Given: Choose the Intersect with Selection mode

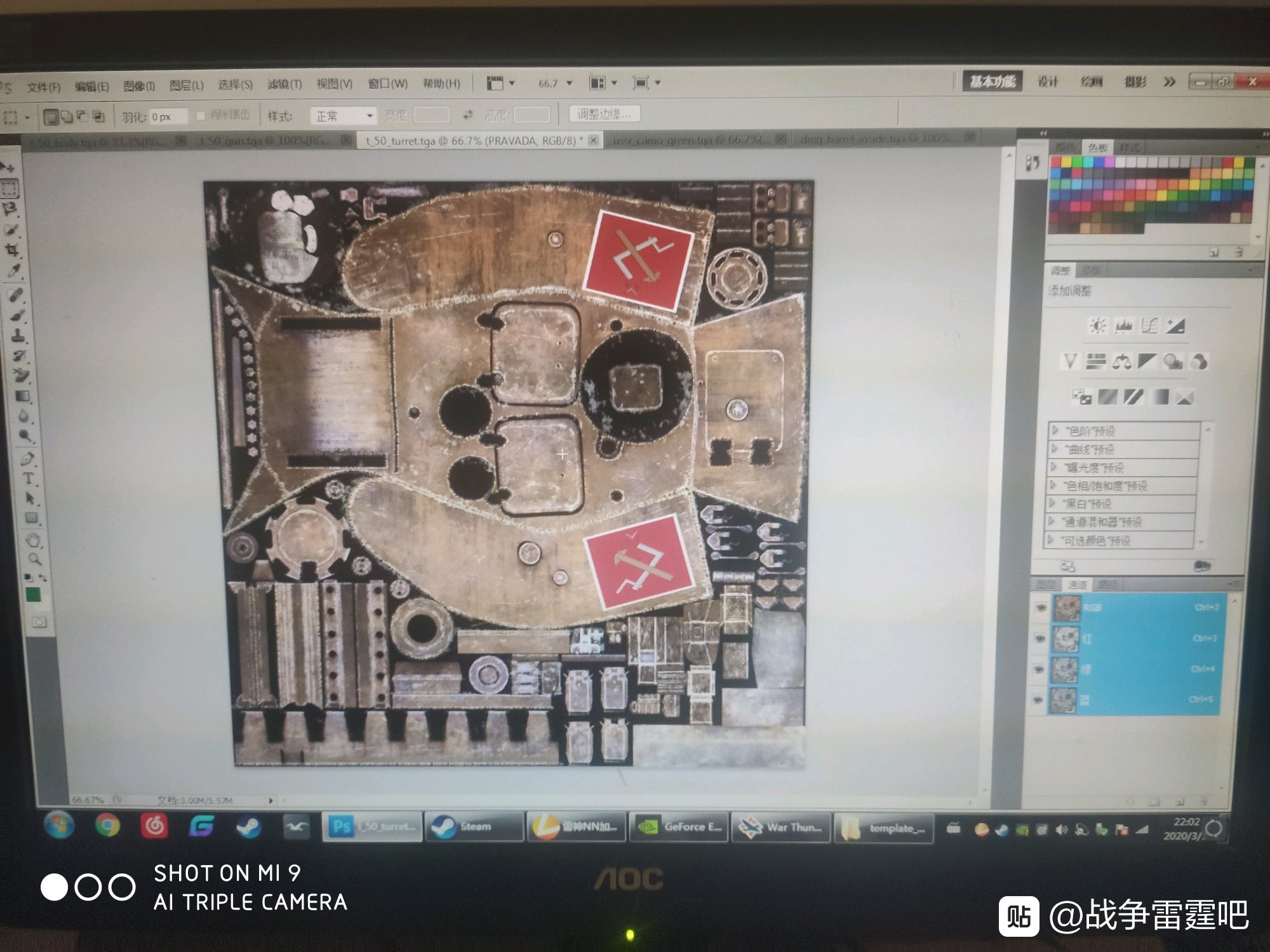Looking at the screenshot, I should coord(98,116).
